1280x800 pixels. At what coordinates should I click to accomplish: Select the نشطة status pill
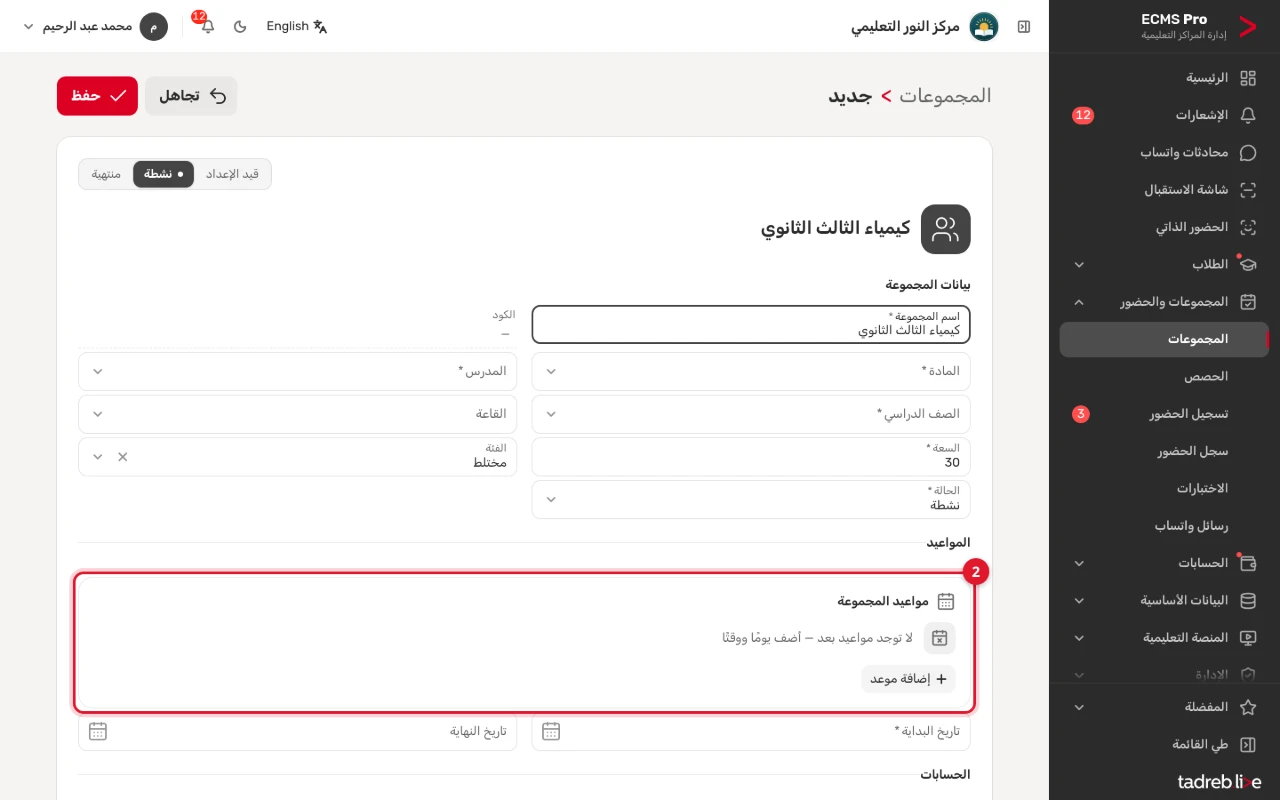[163, 174]
